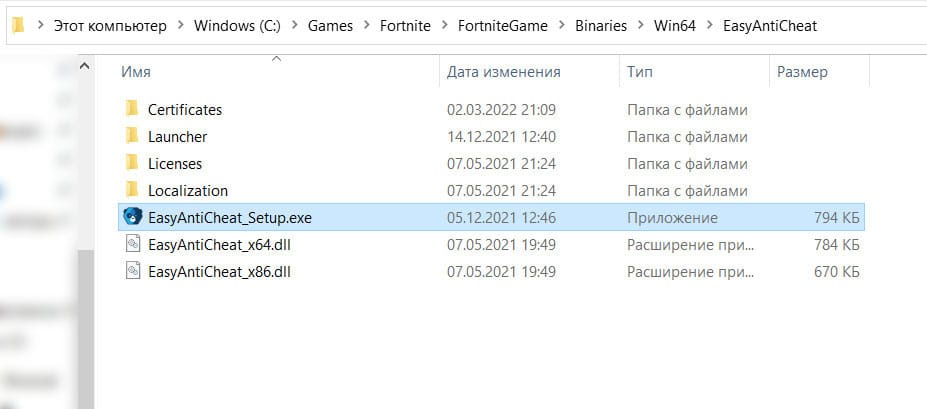Viewport: 927px width, 409px height.
Task: Sort files by the Имя column header
Action: tap(135, 72)
